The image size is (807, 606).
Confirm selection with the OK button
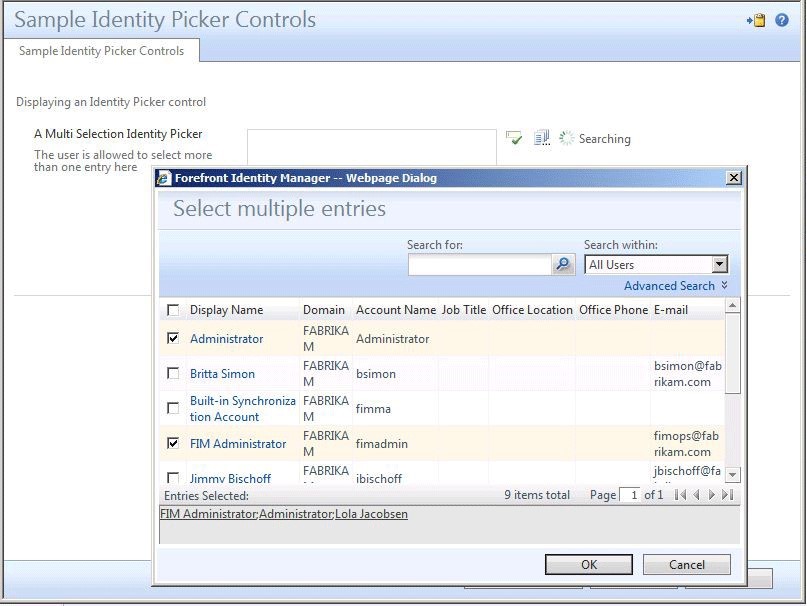[588, 563]
